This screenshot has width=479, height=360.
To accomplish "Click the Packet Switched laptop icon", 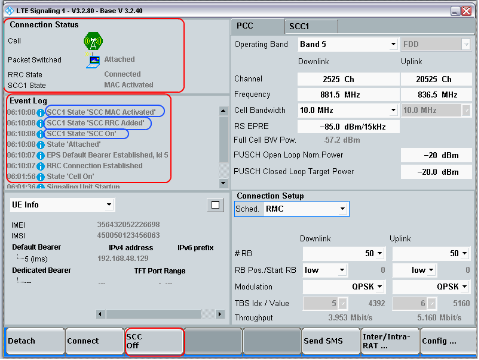I will point(93,61).
